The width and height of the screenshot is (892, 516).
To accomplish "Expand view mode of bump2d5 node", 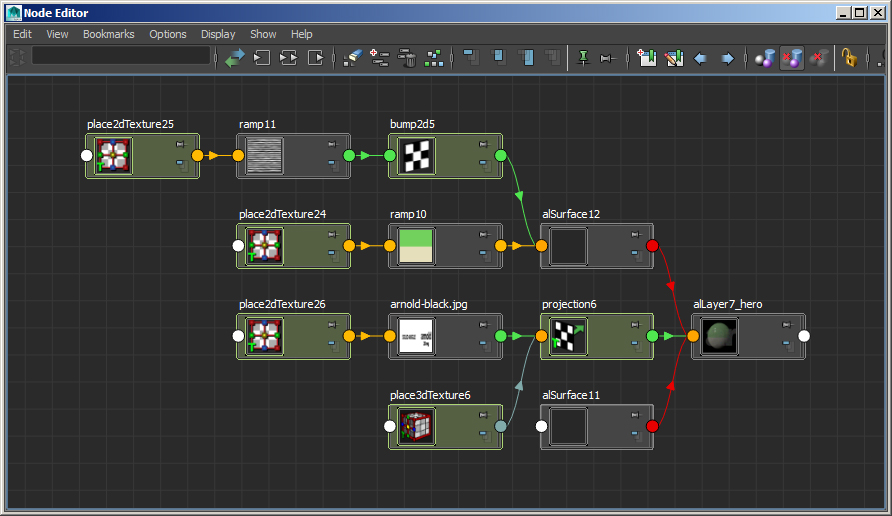I will [x=483, y=164].
